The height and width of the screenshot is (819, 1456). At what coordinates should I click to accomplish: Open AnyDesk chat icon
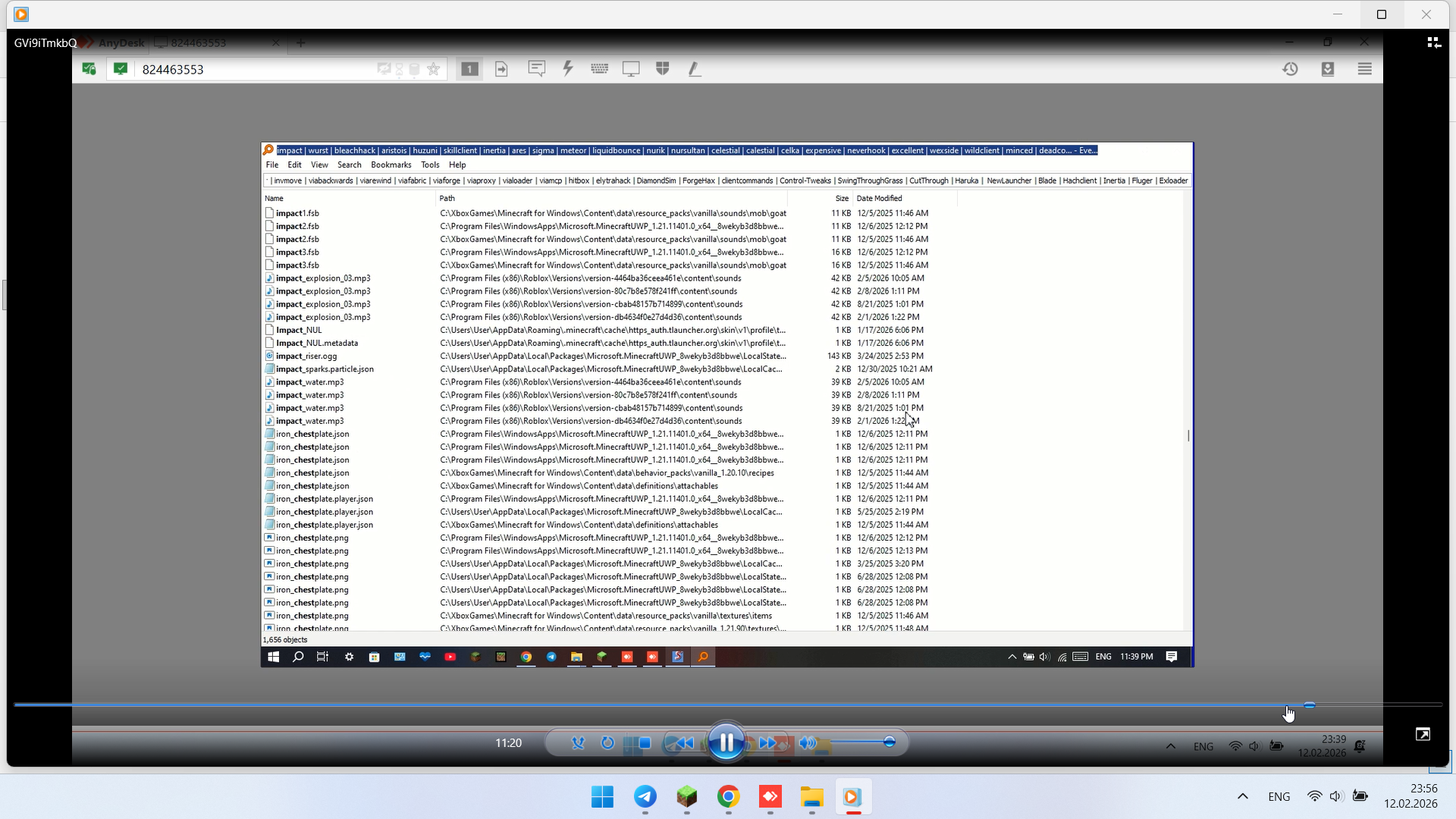click(x=536, y=69)
